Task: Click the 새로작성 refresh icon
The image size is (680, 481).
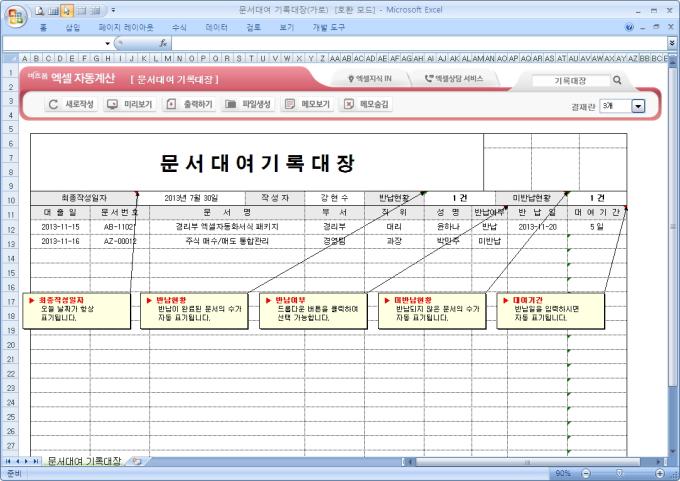Action: [53, 105]
